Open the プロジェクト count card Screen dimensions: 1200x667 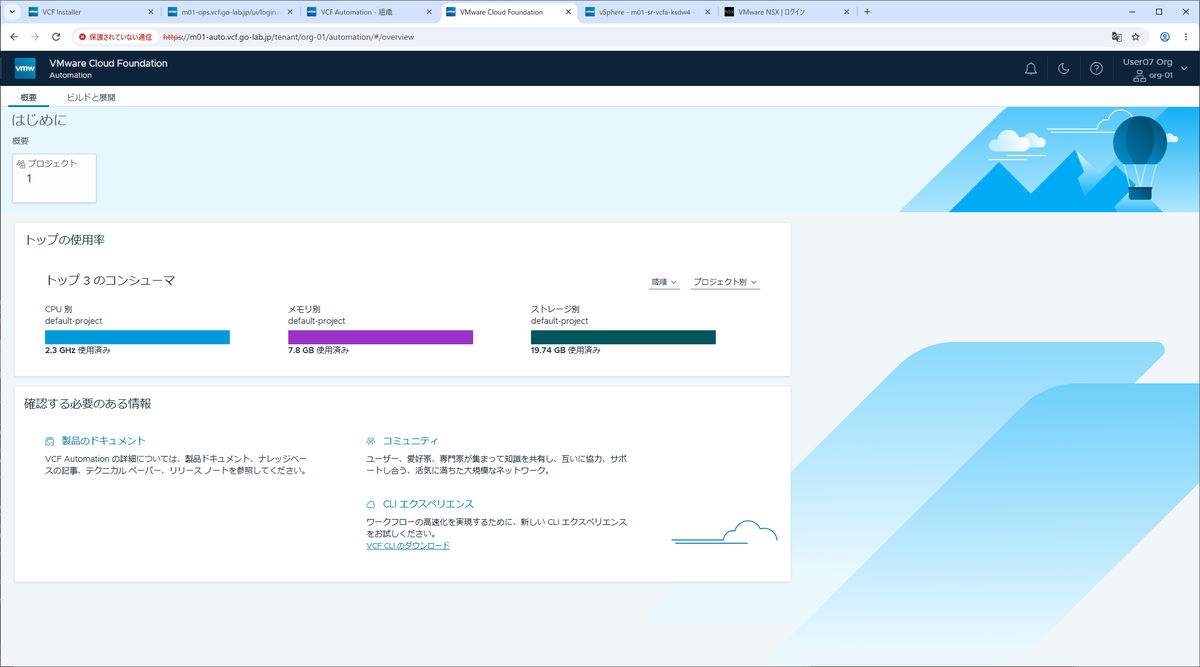[x=54, y=178]
